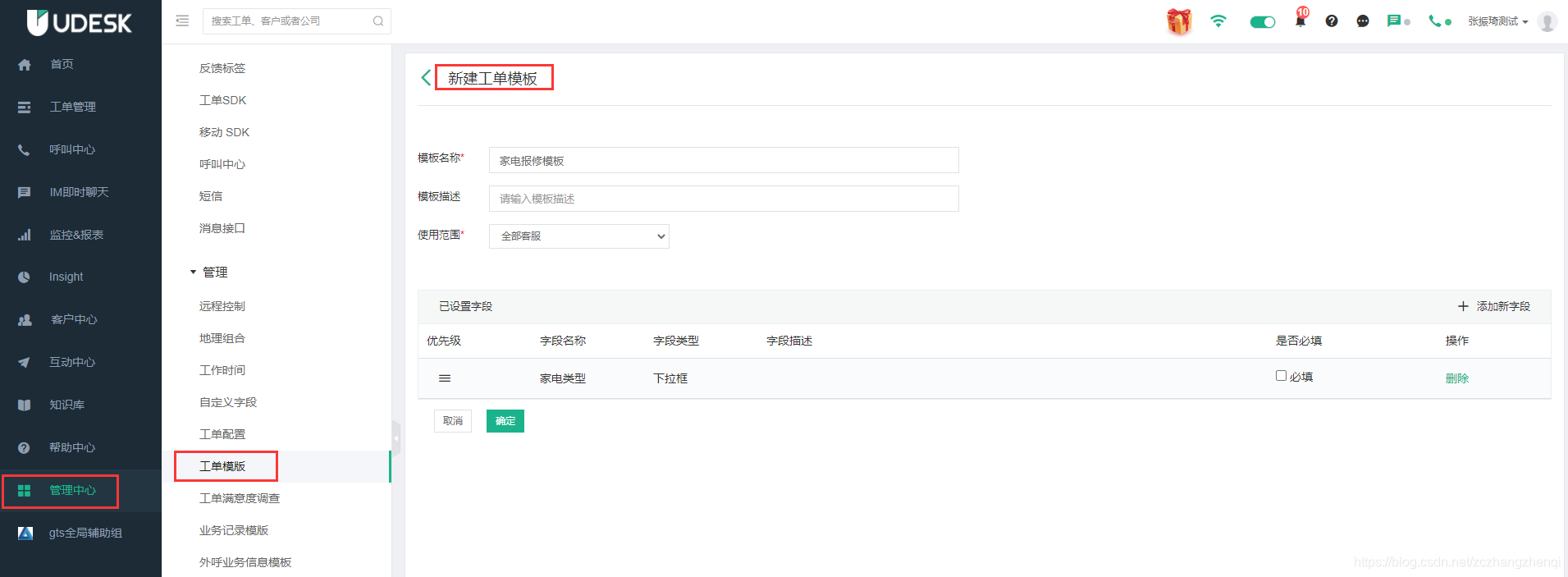Grab the priority handle for 家电类型
The image size is (1568, 577).
(x=445, y=378)
